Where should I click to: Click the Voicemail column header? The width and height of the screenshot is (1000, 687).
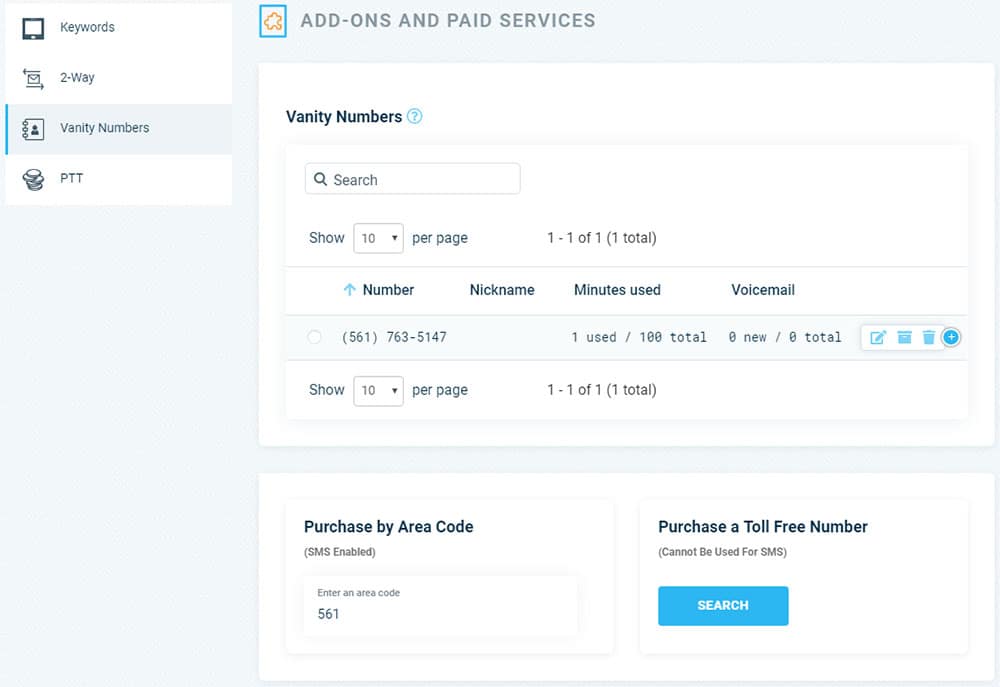tap(763, 290)
